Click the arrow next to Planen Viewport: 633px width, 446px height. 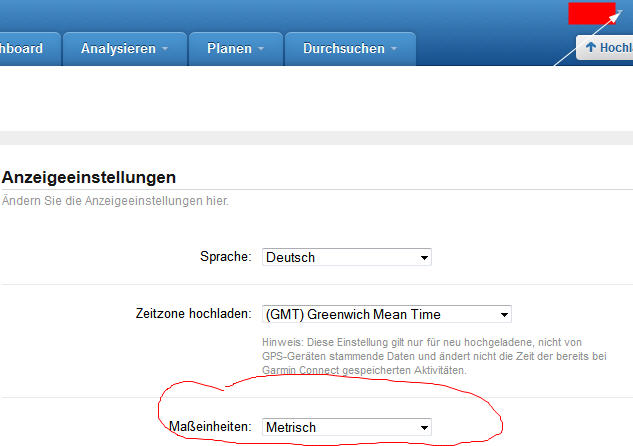(261, 49)
